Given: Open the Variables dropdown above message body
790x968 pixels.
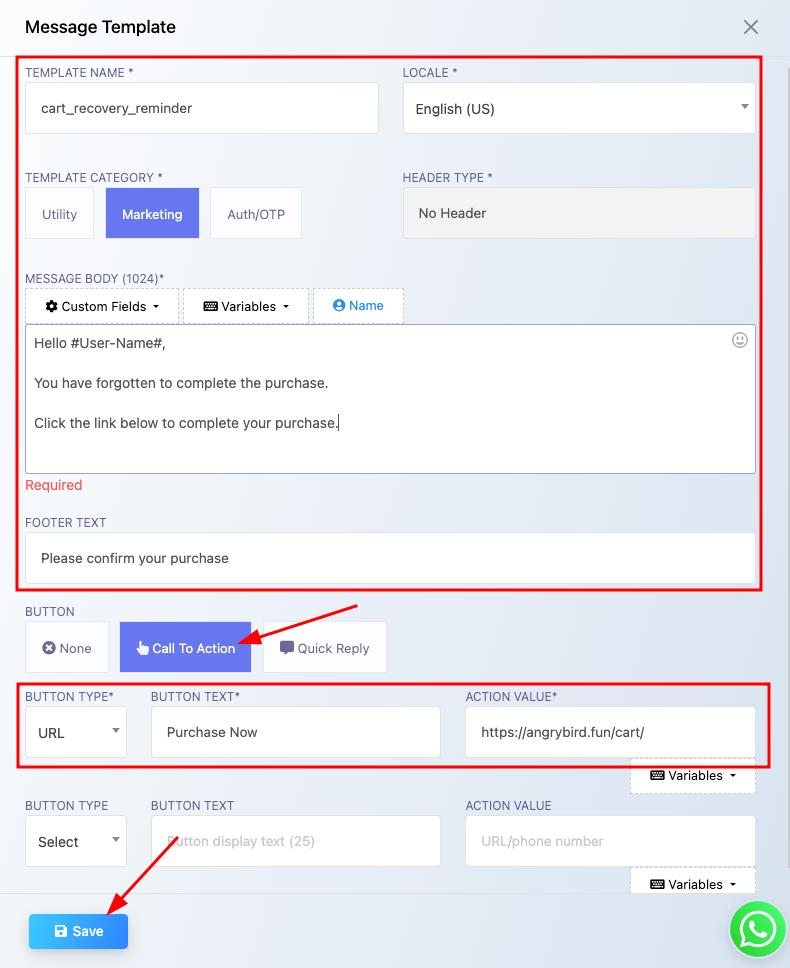Looking at the screenshot, I should (246, 306).
